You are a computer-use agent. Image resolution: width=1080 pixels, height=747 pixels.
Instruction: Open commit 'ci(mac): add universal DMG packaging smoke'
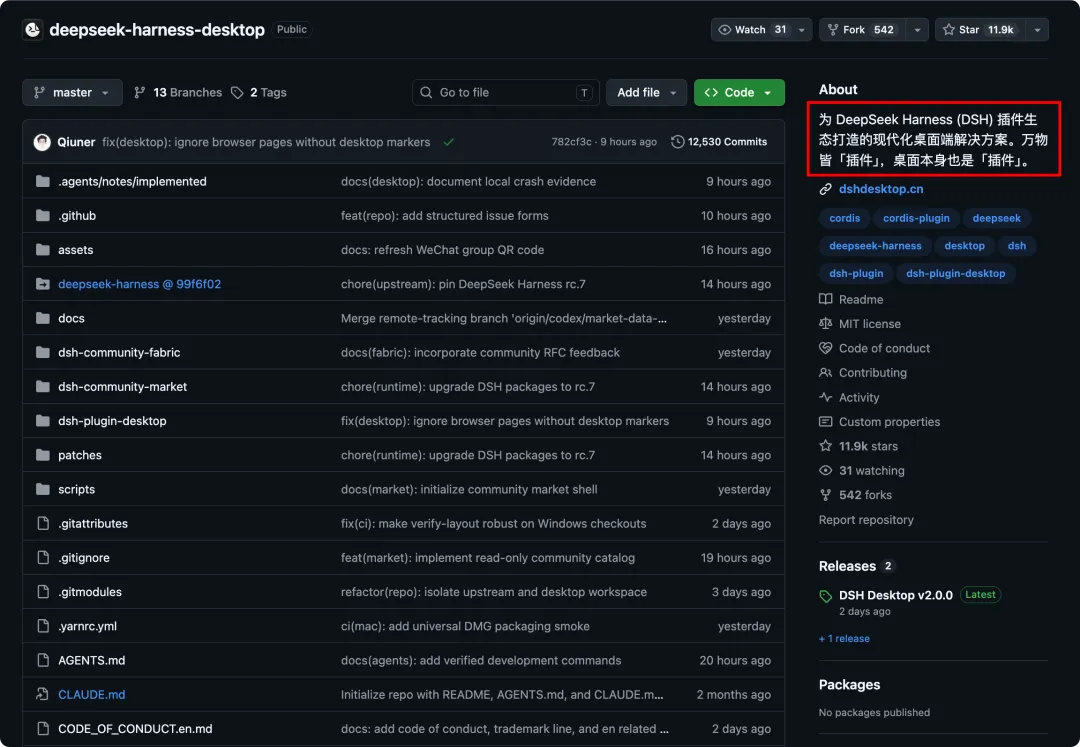coord(465,626)
